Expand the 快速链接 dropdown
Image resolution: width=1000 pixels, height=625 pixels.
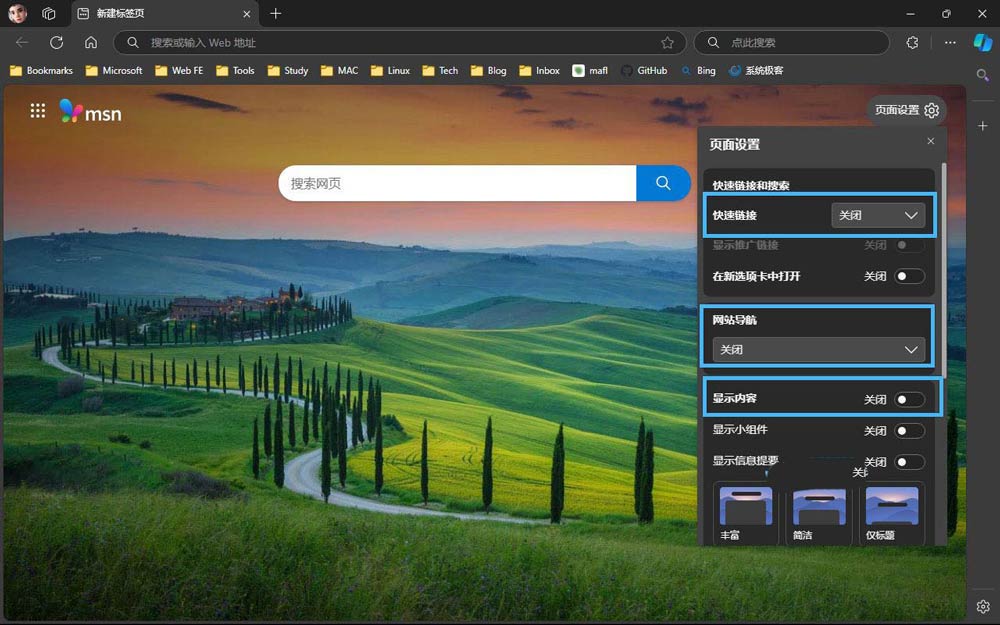[878, 216]
